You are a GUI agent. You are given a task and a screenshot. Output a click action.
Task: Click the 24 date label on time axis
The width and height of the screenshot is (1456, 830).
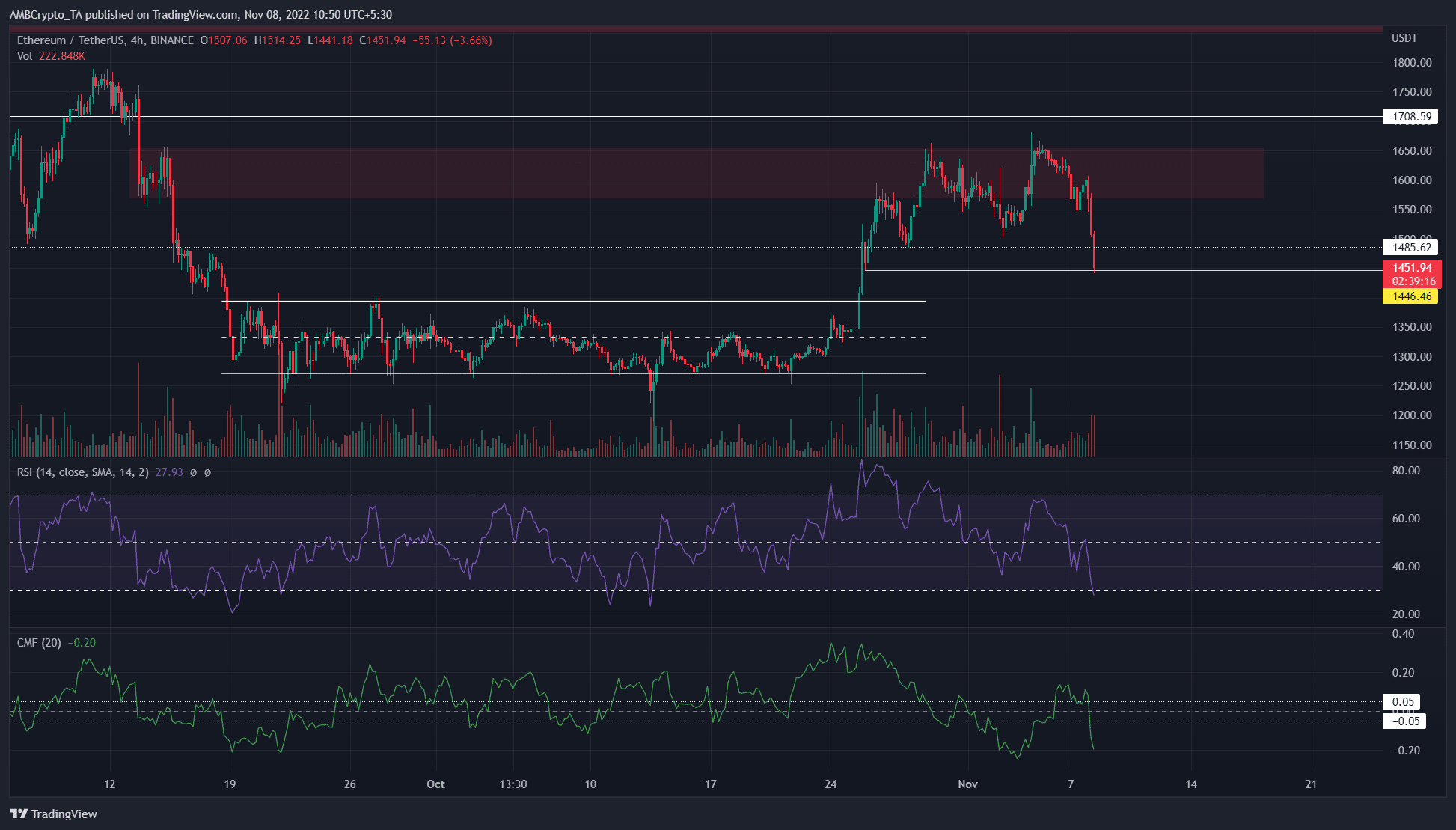coord(831,784)
